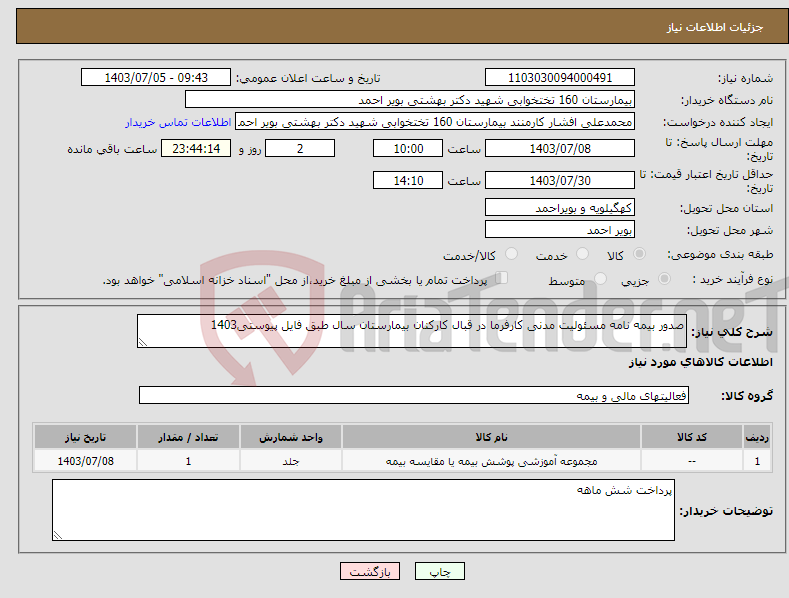The width and height of the screenshot is (789, 598).
Task: Click the تعداد / مقدار column header
Action: pyautogui.click(x=188, y=437)
